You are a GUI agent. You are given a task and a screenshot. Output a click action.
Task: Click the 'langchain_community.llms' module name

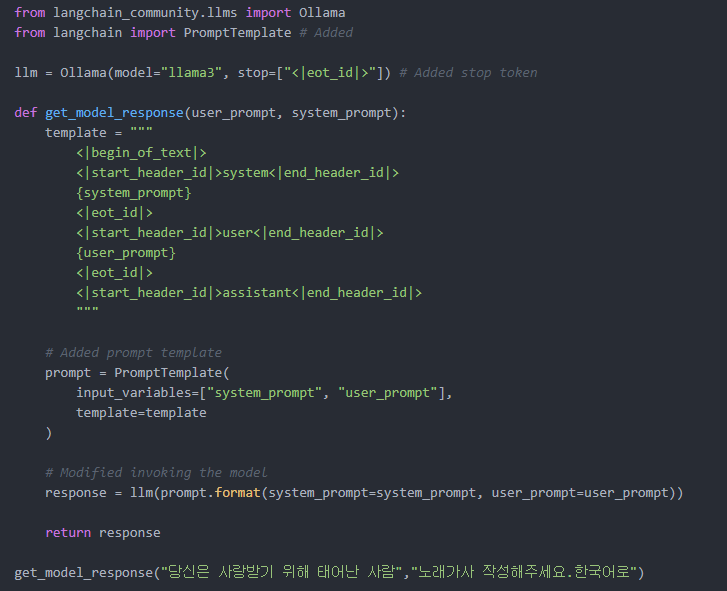pos(145,13)
